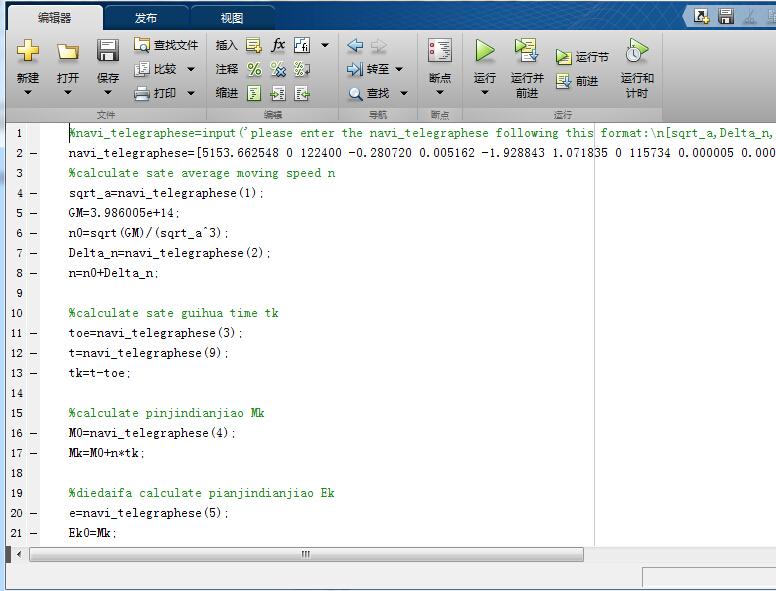Click the cut scissors icon in quick access toolbar
The image size is (776, 591).
point(750,16)
